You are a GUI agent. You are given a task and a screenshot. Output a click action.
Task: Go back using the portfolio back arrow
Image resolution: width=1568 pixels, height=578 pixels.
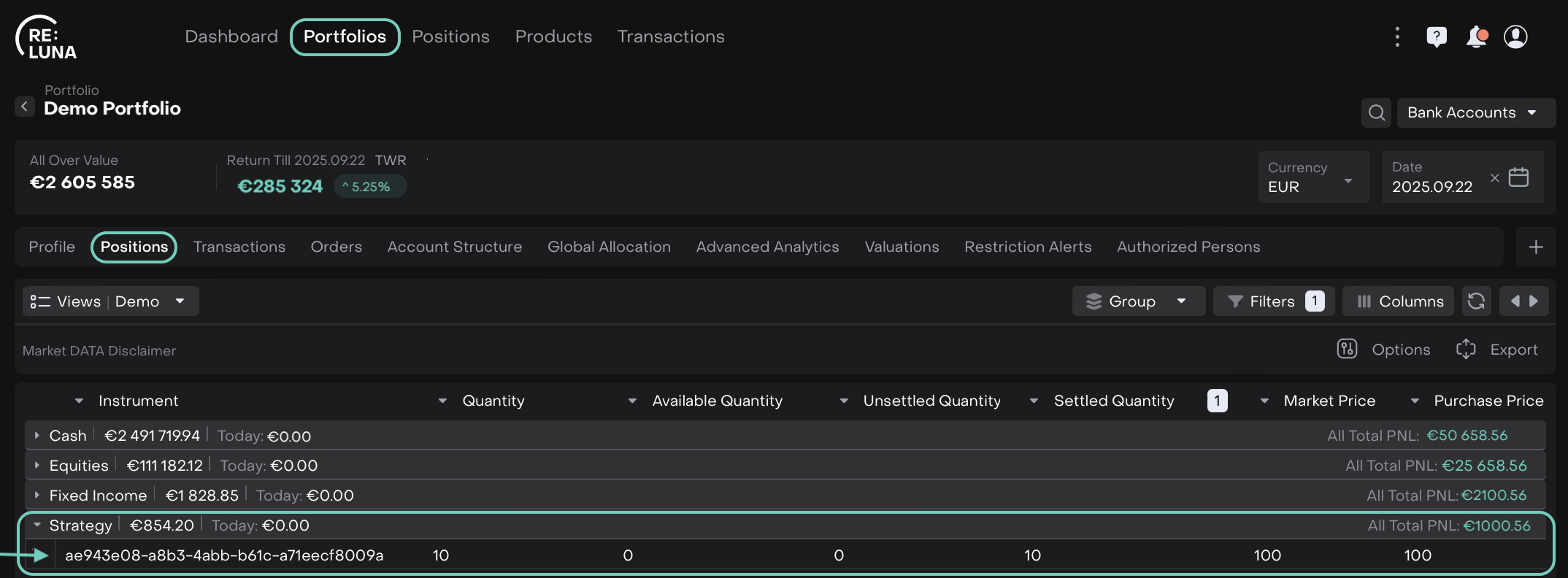pos(25,107)
